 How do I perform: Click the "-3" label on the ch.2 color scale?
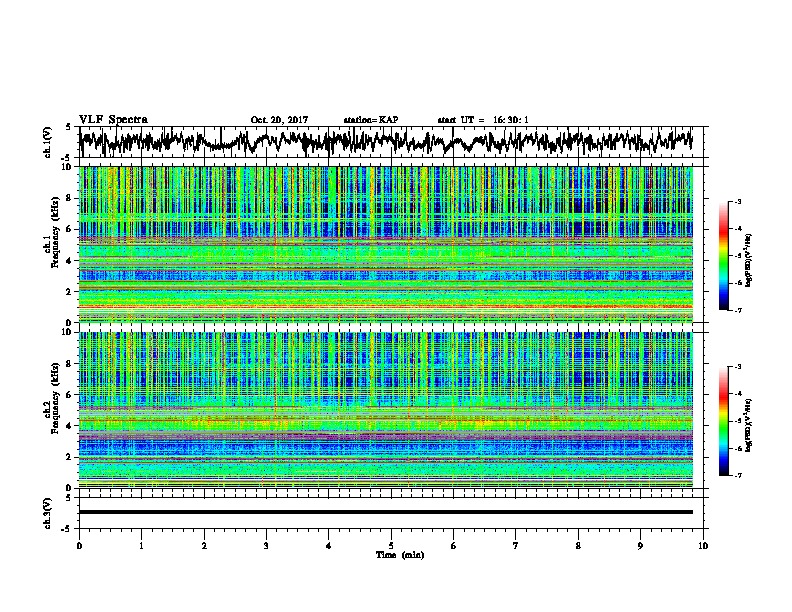[x=738, y=367]
